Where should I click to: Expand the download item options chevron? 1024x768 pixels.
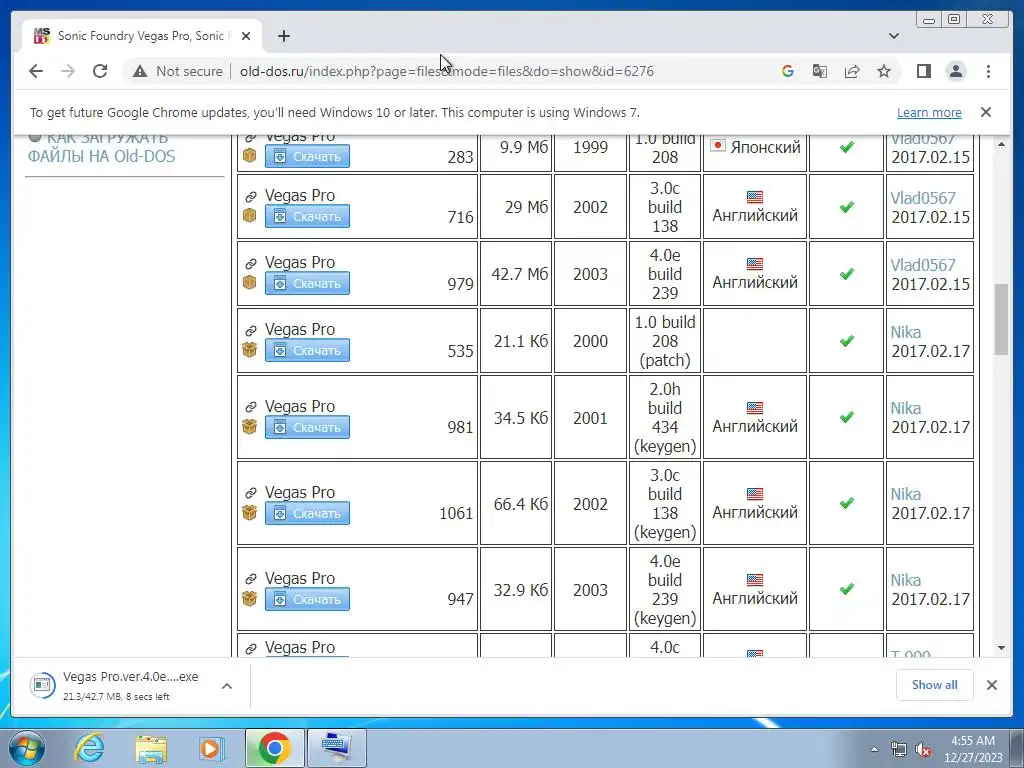tap(227, 686)
